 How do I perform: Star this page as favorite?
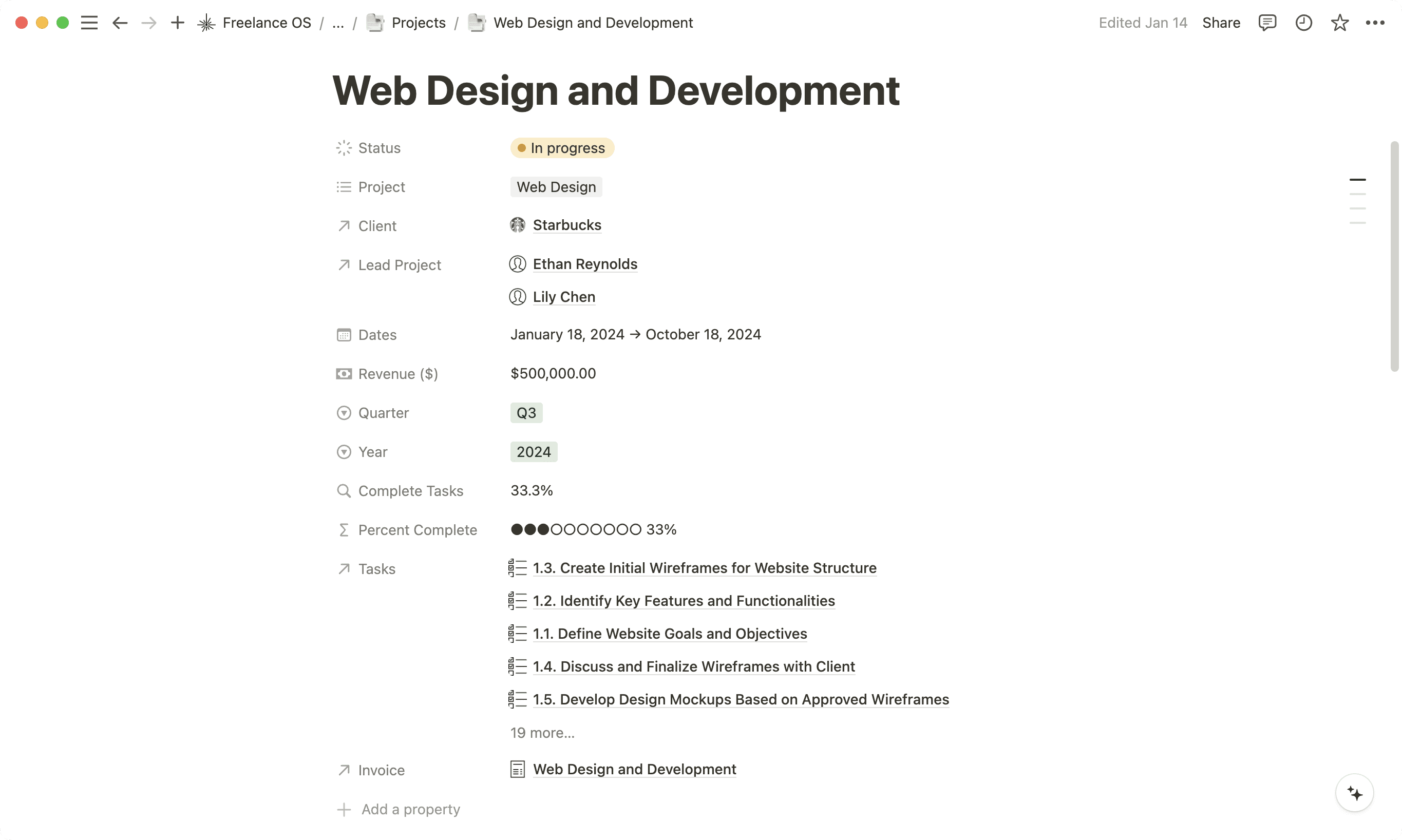pos(1340,23)
